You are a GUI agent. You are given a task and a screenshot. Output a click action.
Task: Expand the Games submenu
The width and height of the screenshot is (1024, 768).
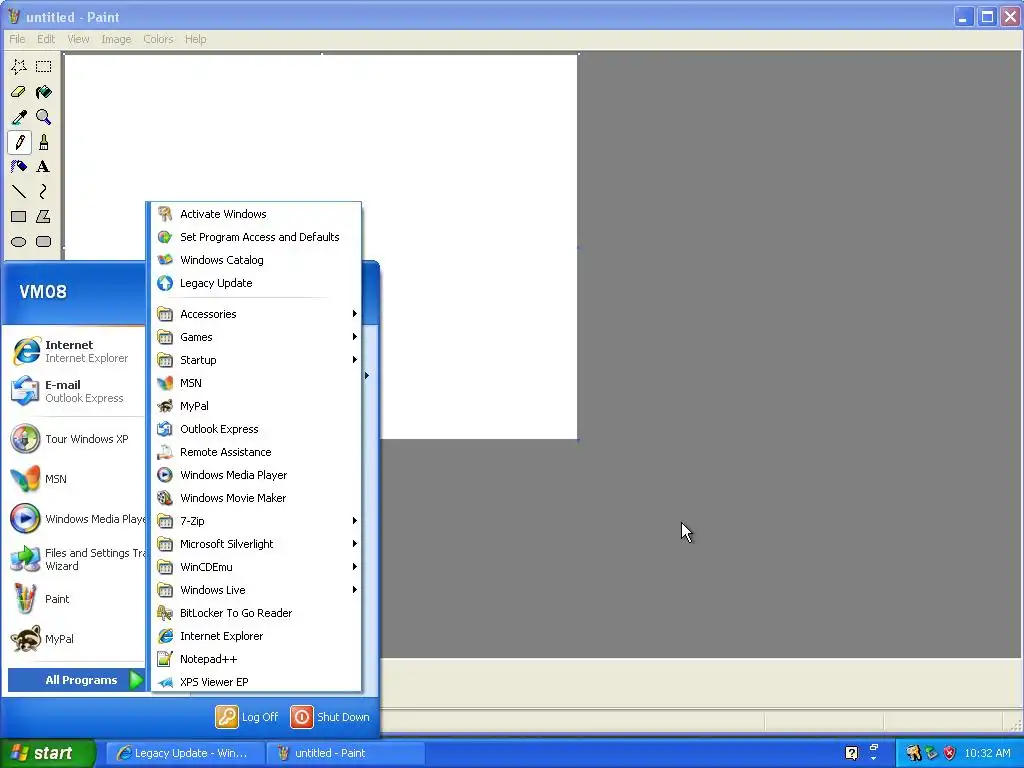pos(257,337)
